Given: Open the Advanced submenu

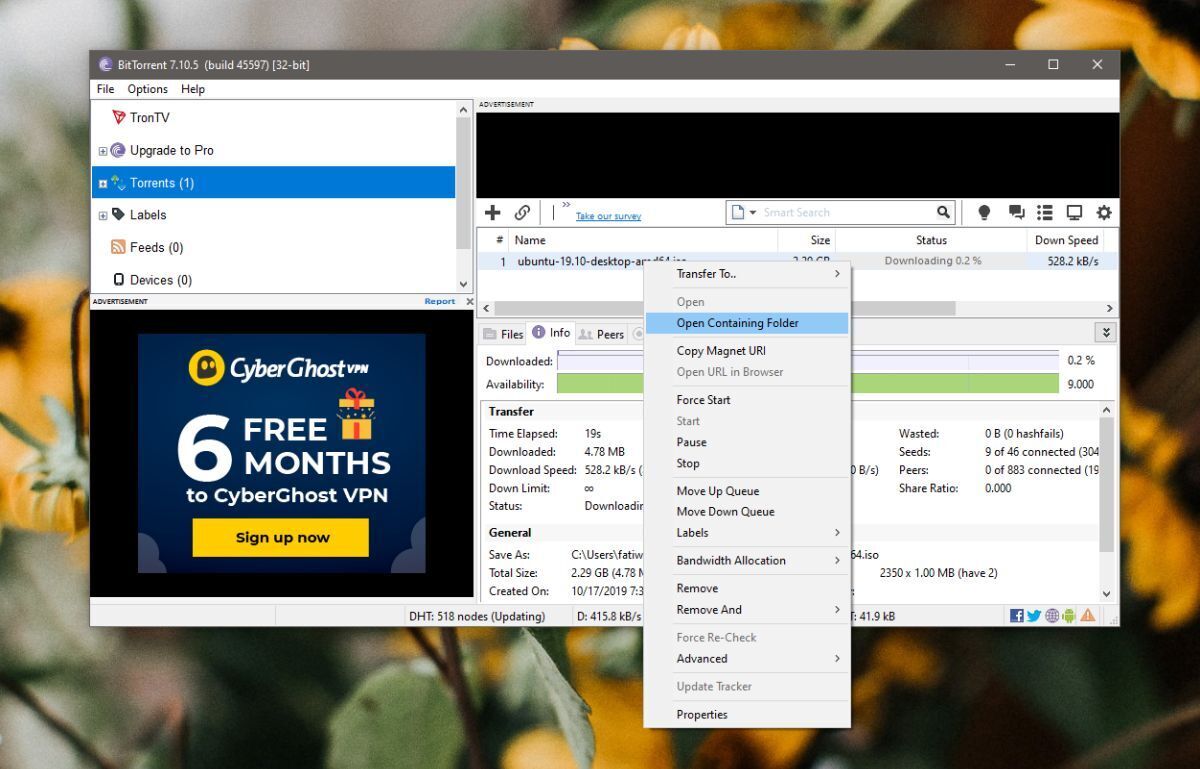Looking at the screenshot, I should pos(747,658).
